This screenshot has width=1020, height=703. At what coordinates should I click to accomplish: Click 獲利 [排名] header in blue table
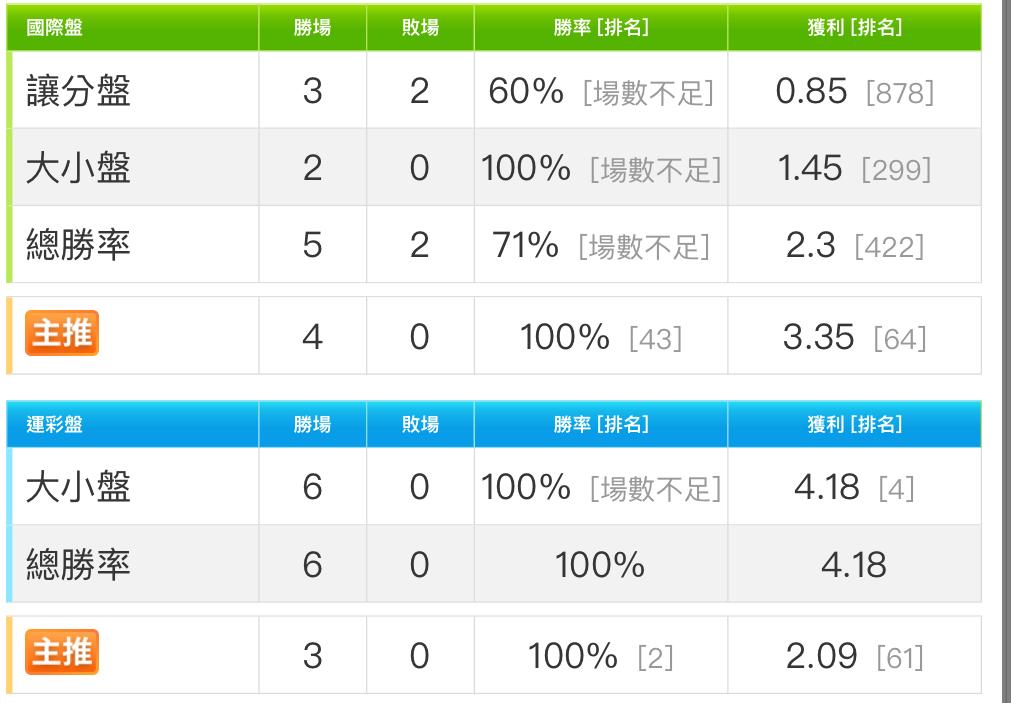pyautogui.click(x=854, y=425)
